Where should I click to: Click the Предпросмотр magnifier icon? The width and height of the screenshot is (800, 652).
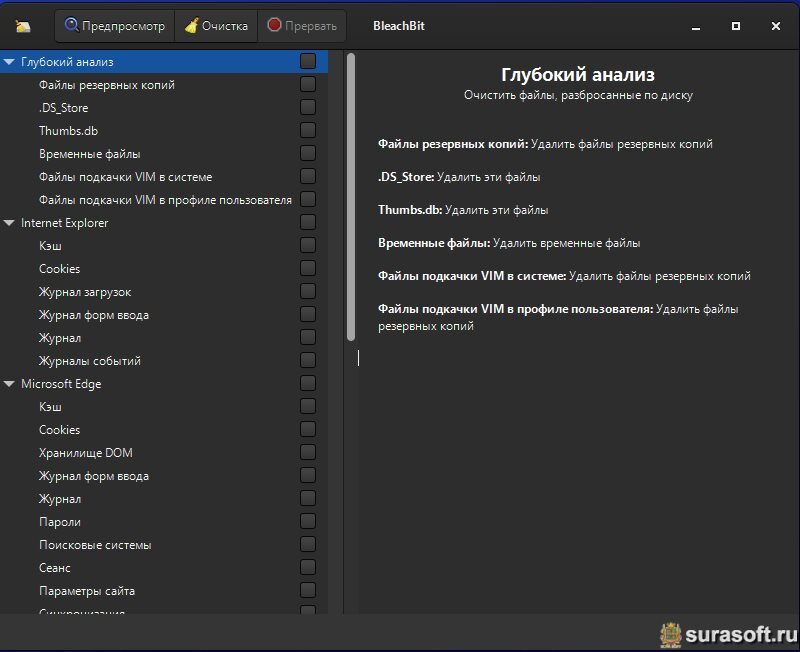[72, 26]
